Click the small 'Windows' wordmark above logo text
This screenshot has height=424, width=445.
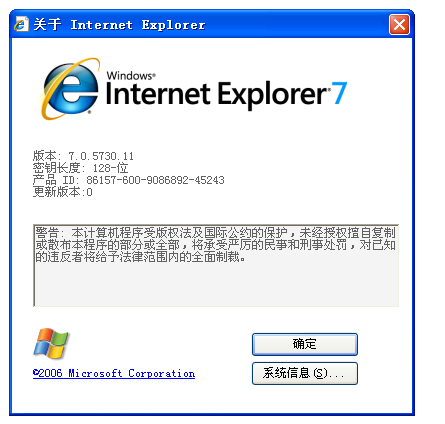pyautogui.click(x=130, y=76)
